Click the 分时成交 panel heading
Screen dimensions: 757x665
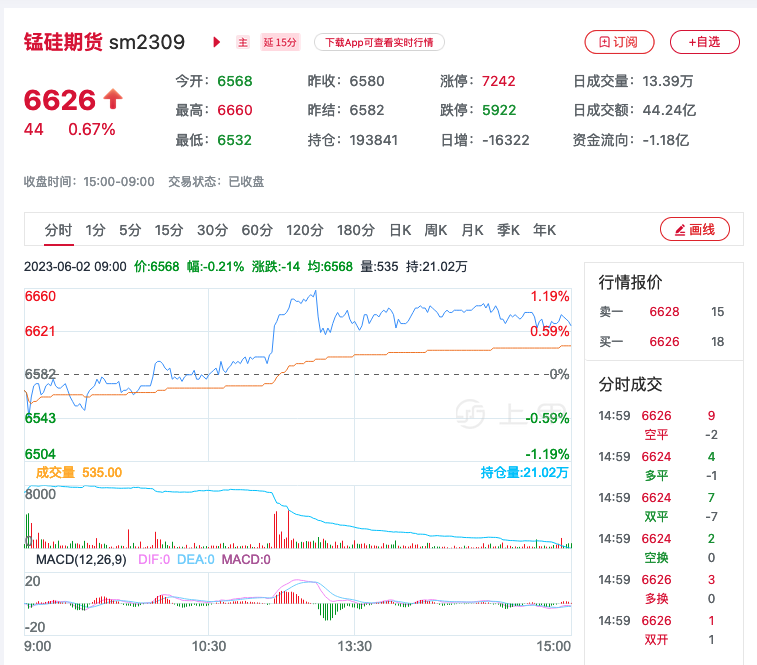click(x=631, y=384)
